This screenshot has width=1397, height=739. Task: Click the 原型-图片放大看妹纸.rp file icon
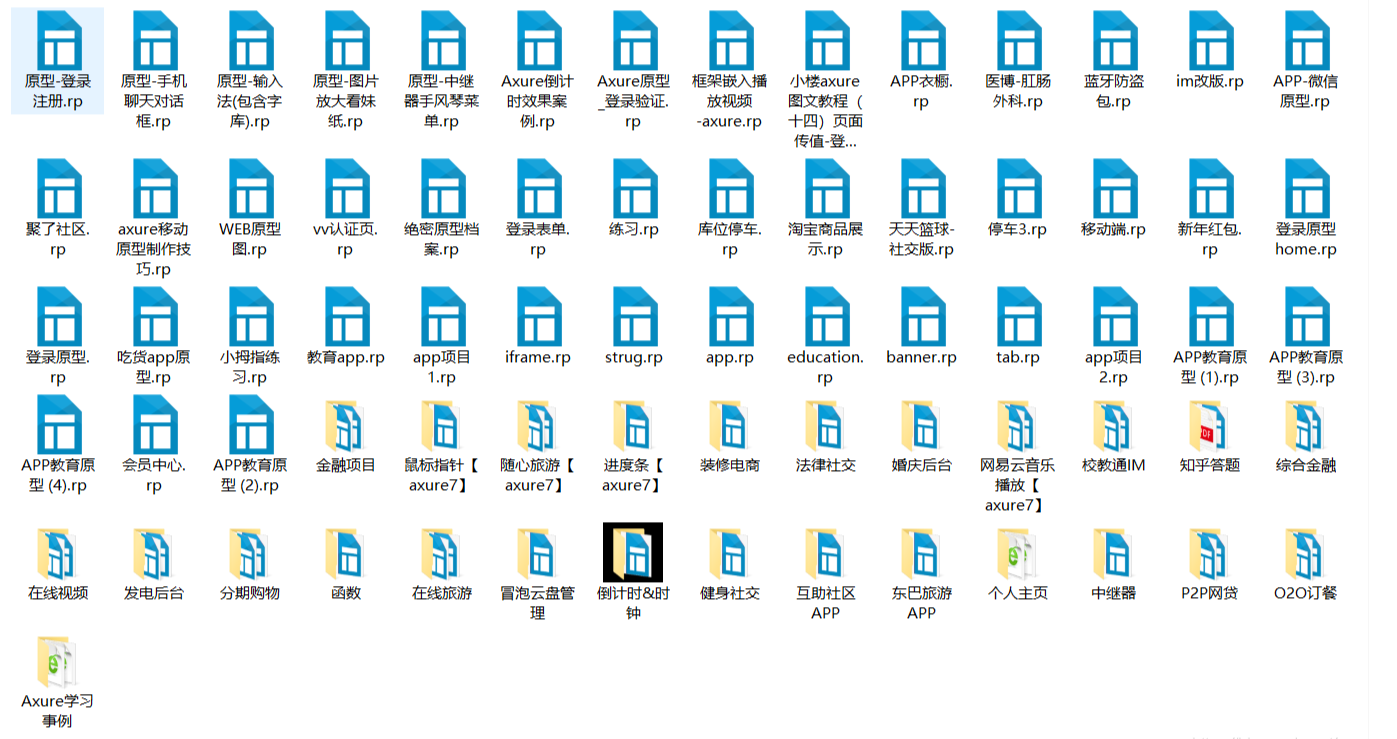click(x=347, y=40)
